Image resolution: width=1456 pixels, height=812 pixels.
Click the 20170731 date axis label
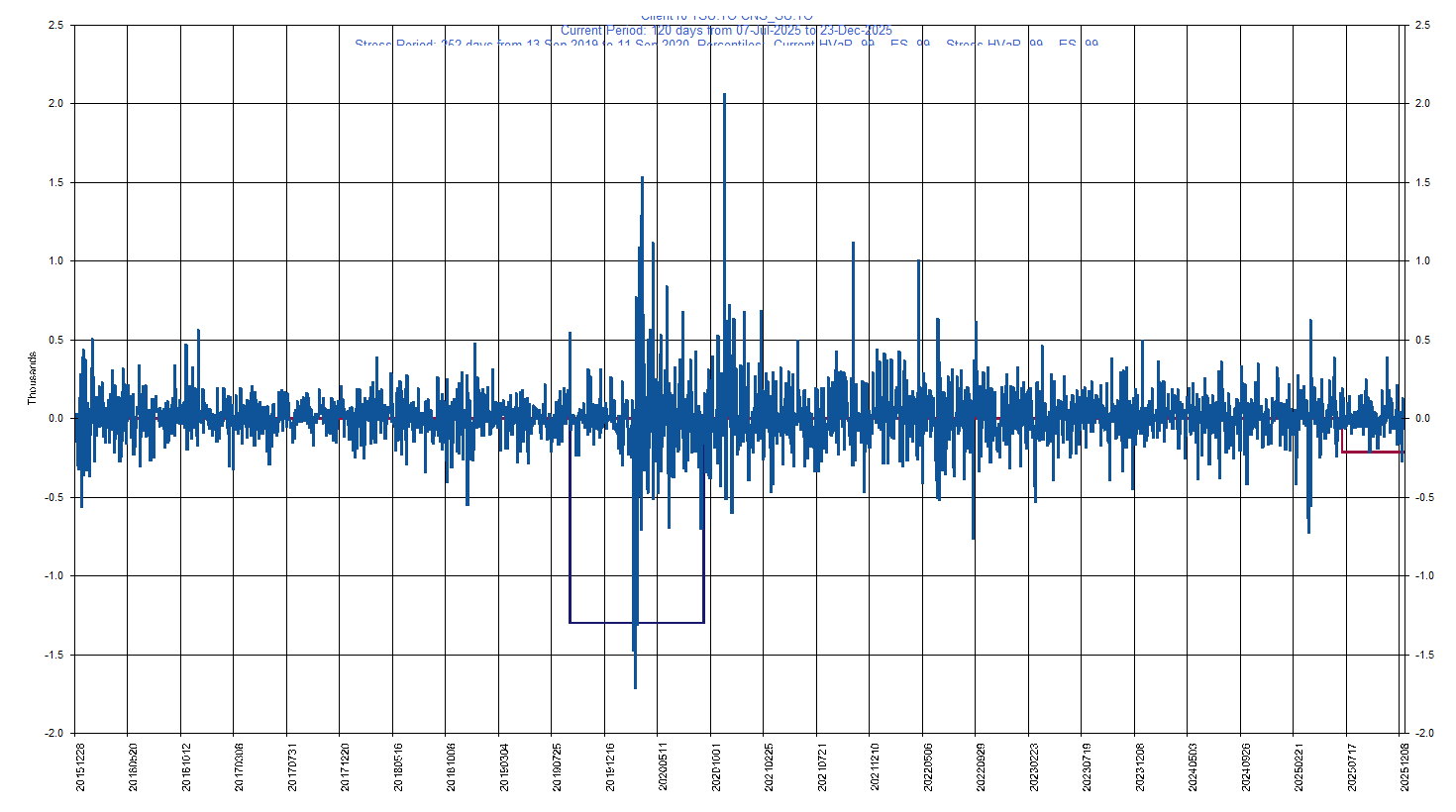(293, 768)
